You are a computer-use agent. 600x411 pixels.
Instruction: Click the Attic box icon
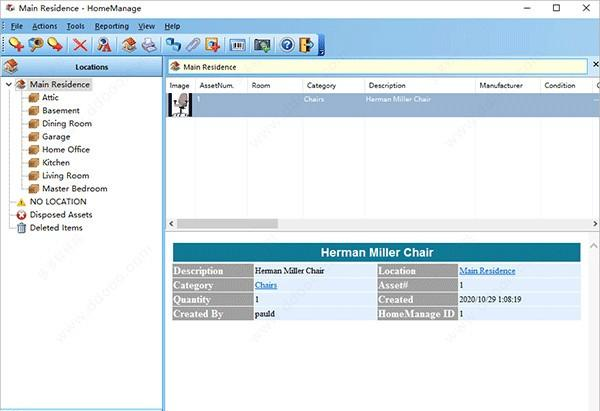tap(34, 98)
